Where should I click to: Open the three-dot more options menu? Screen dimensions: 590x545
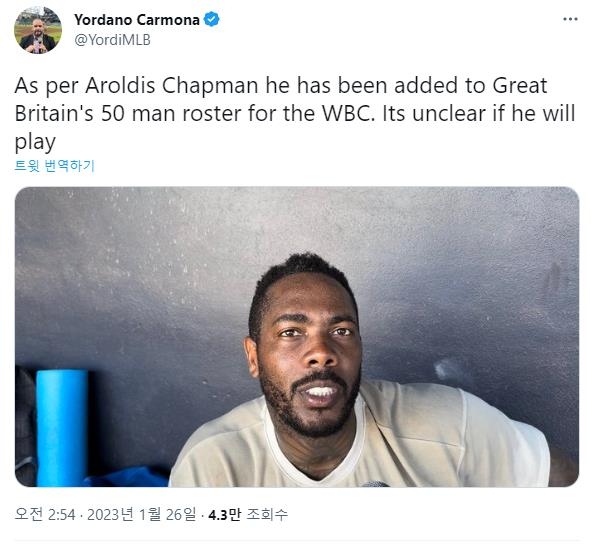point(570,19)
